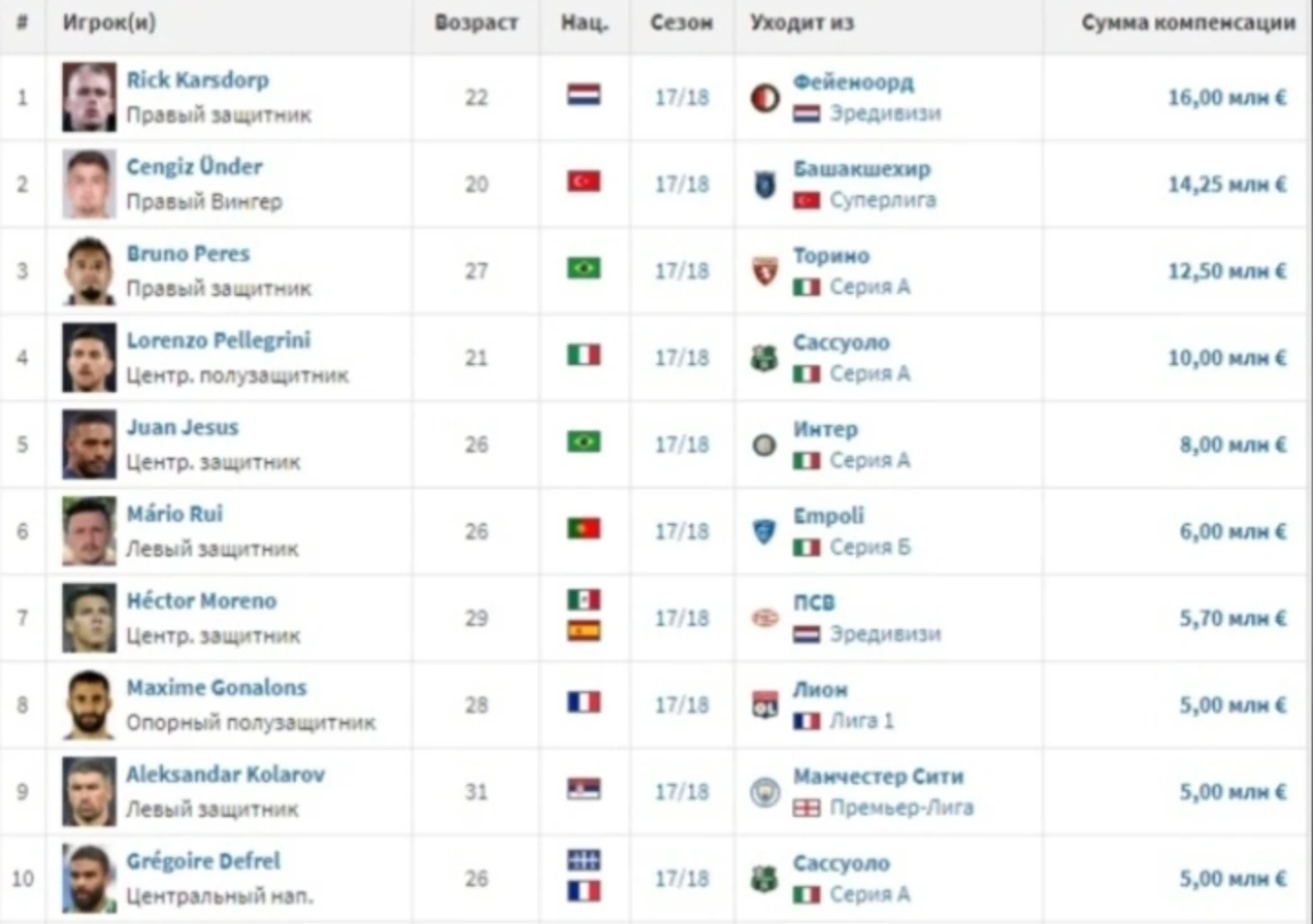This screenshot has width=1313, height=924.
Task: Click the Lyon club crest icon
Action: pos(764,705)
